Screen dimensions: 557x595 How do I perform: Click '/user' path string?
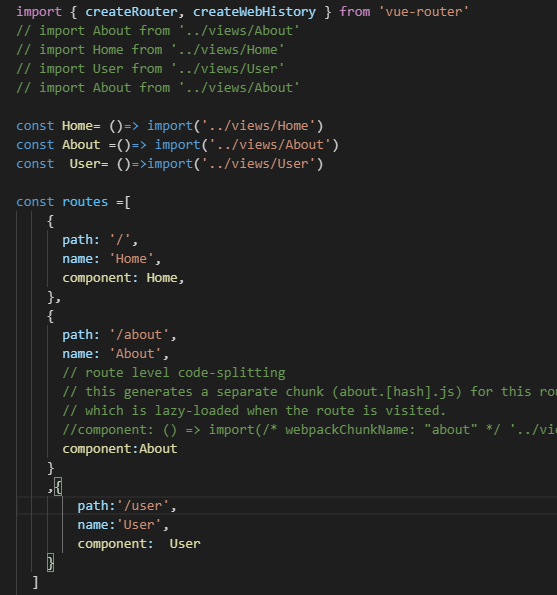143,506
